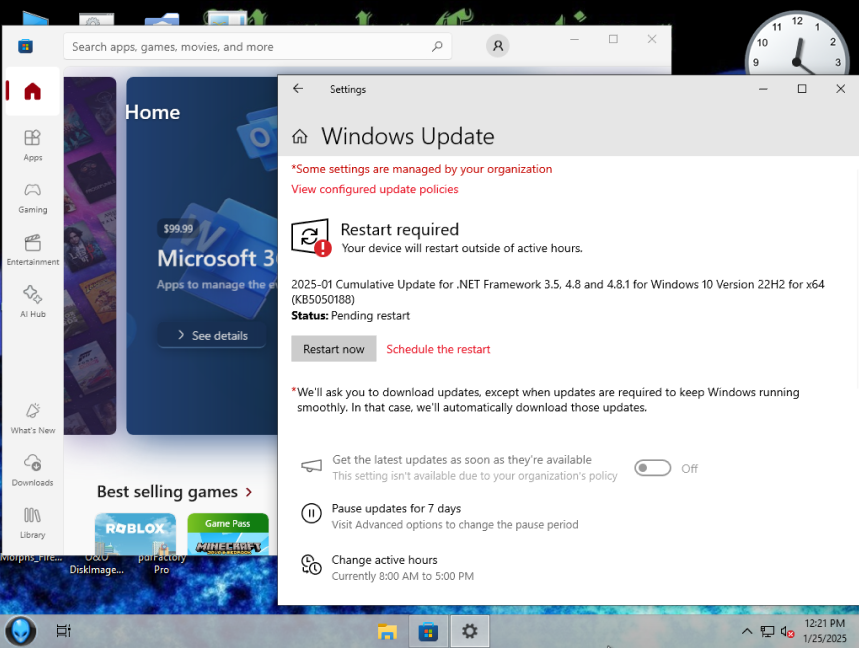Click the Settings home icon beside Windows Update
The width and height of the screenshot is (859, 648).
(x=300, y=136)
